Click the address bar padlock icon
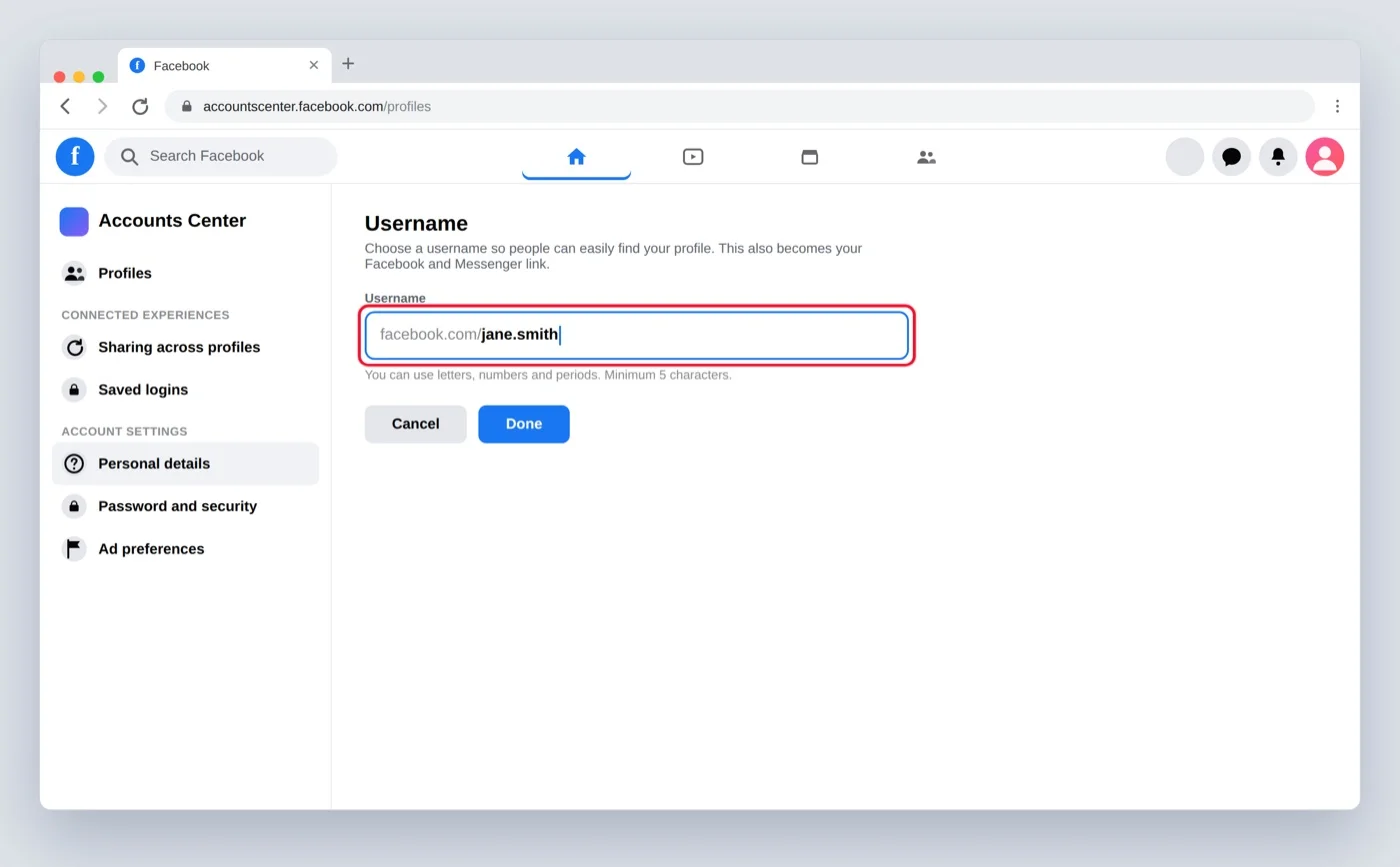Viewport: 1400px width, 867px height. point(186,106)
